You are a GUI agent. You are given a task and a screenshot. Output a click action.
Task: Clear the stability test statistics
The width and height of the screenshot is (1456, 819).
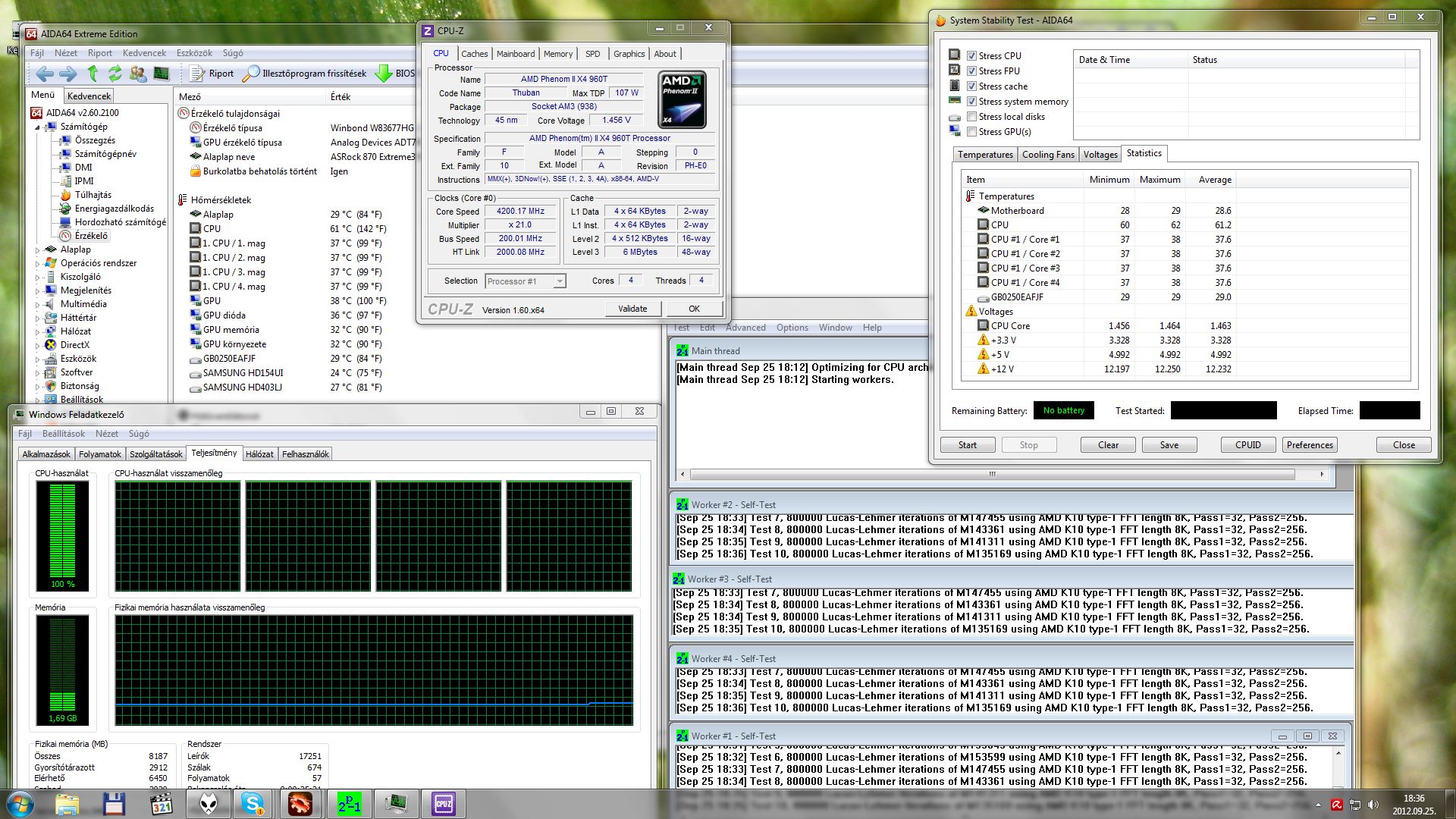[x=1108, y=445]
